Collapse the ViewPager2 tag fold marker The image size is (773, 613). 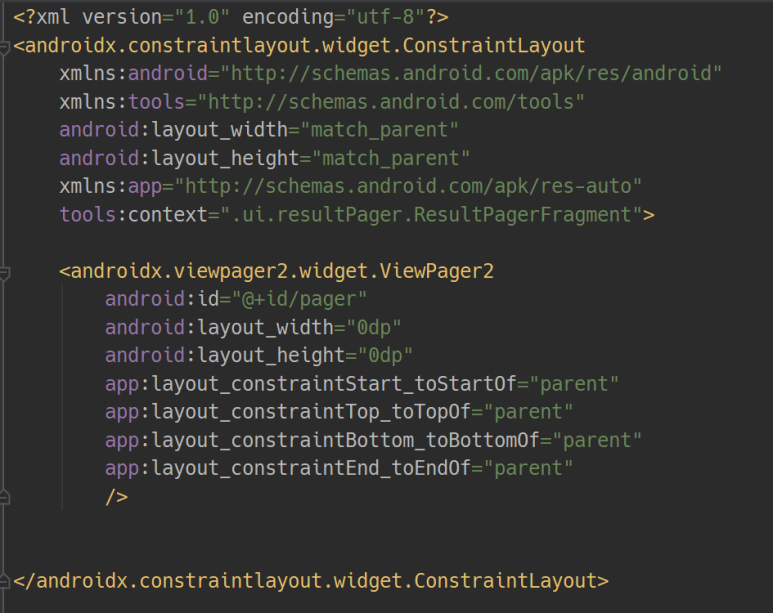point(5,271)
